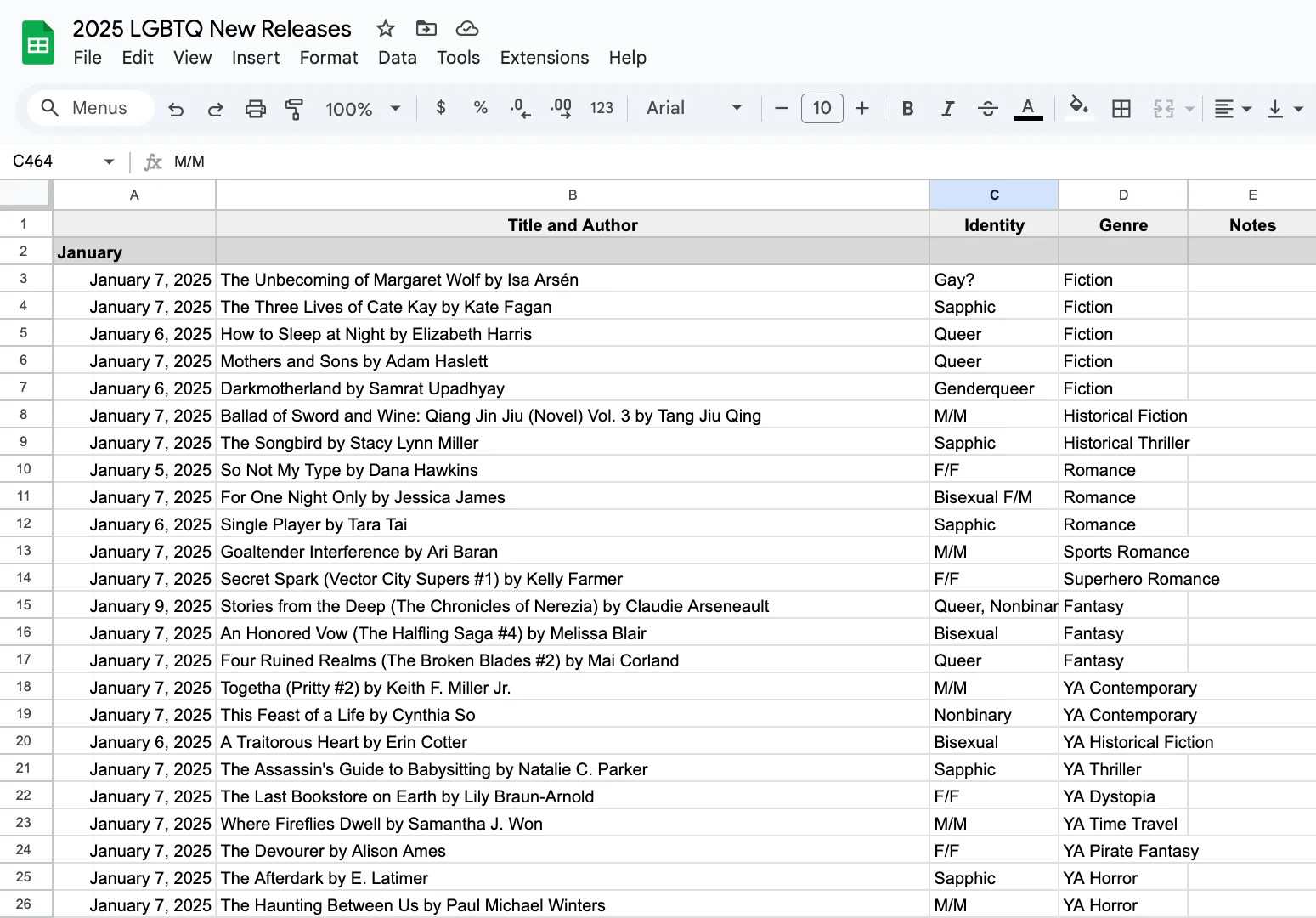The height and width of the screenshot is (918, 1316).
Task: Decrease font size with minus button
Action: 782,108
